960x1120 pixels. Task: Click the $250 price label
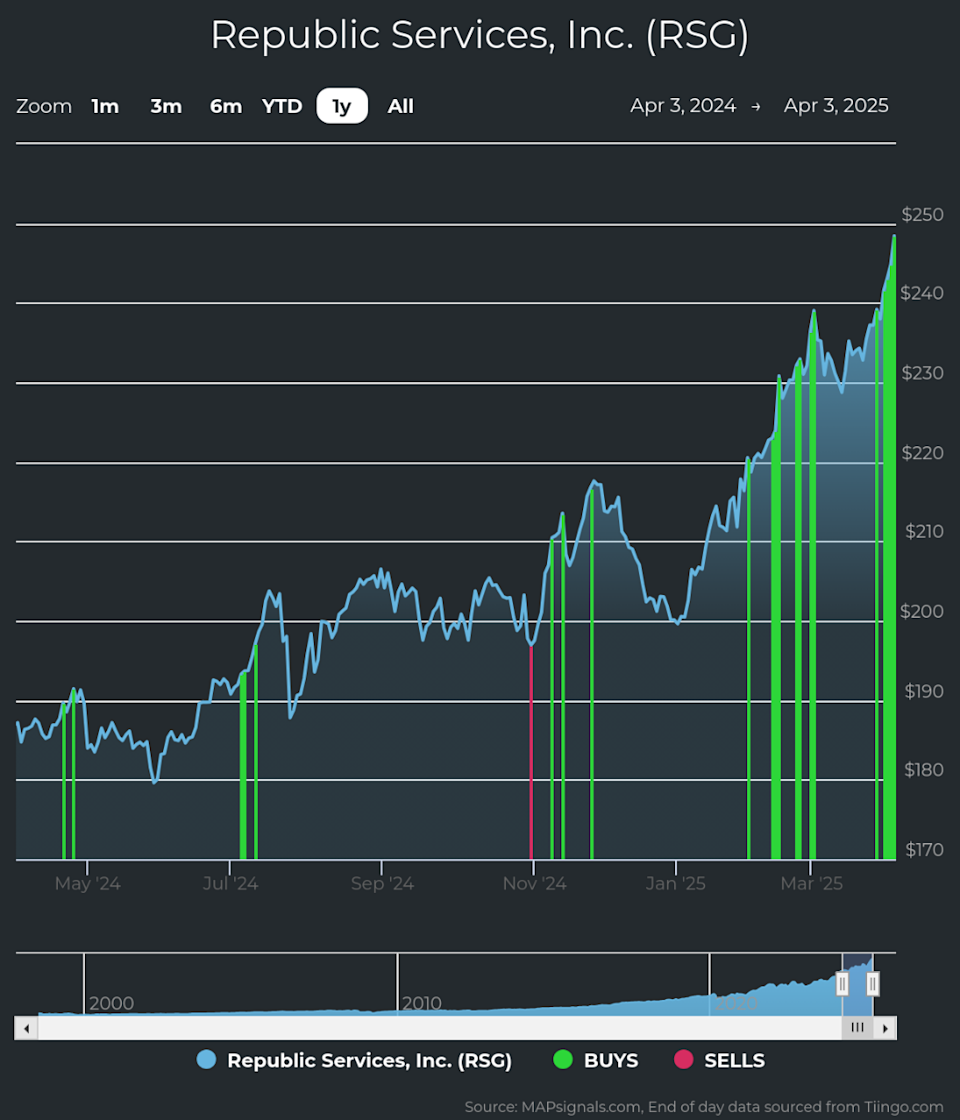(x=922, y=214)
